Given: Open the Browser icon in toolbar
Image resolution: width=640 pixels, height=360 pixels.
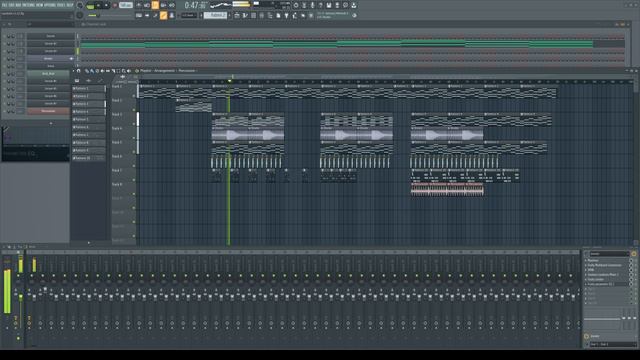Looking at the screenshot, I should [270, 16].
